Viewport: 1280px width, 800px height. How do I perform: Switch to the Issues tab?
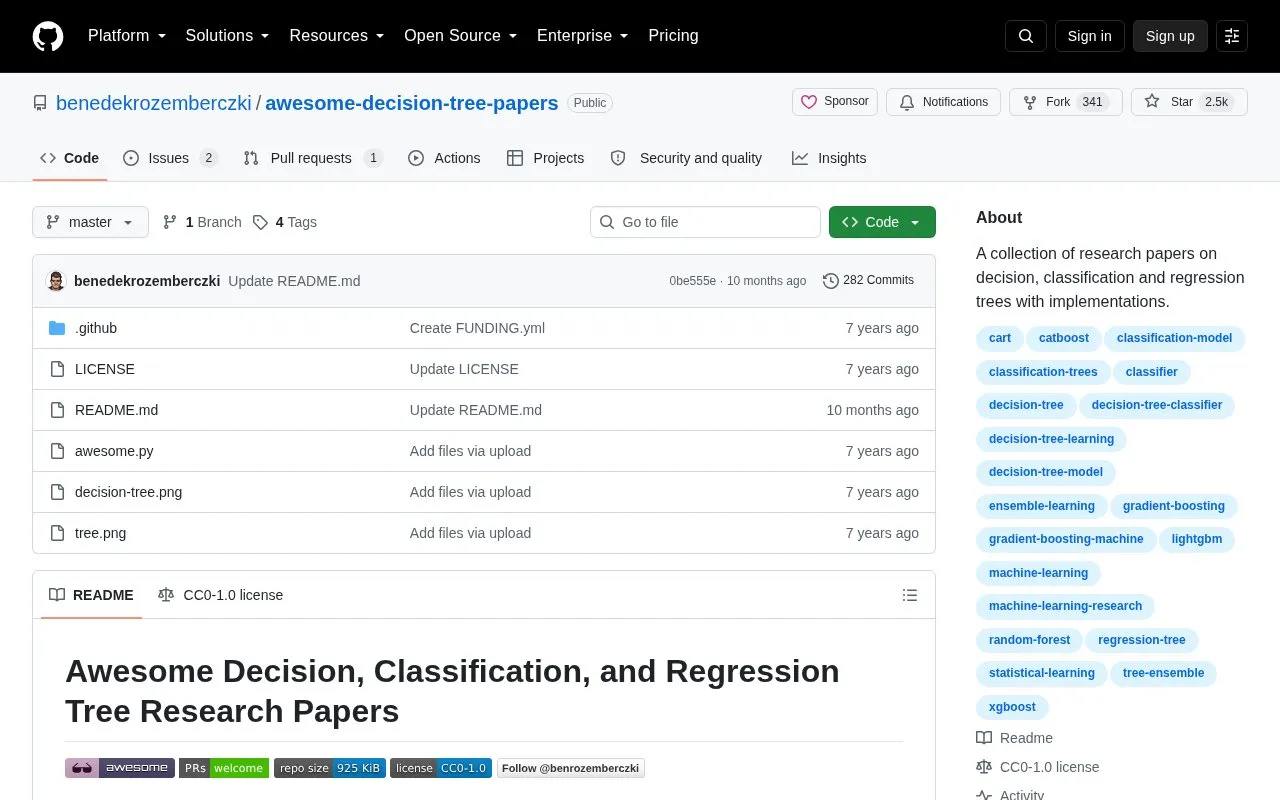170,158
